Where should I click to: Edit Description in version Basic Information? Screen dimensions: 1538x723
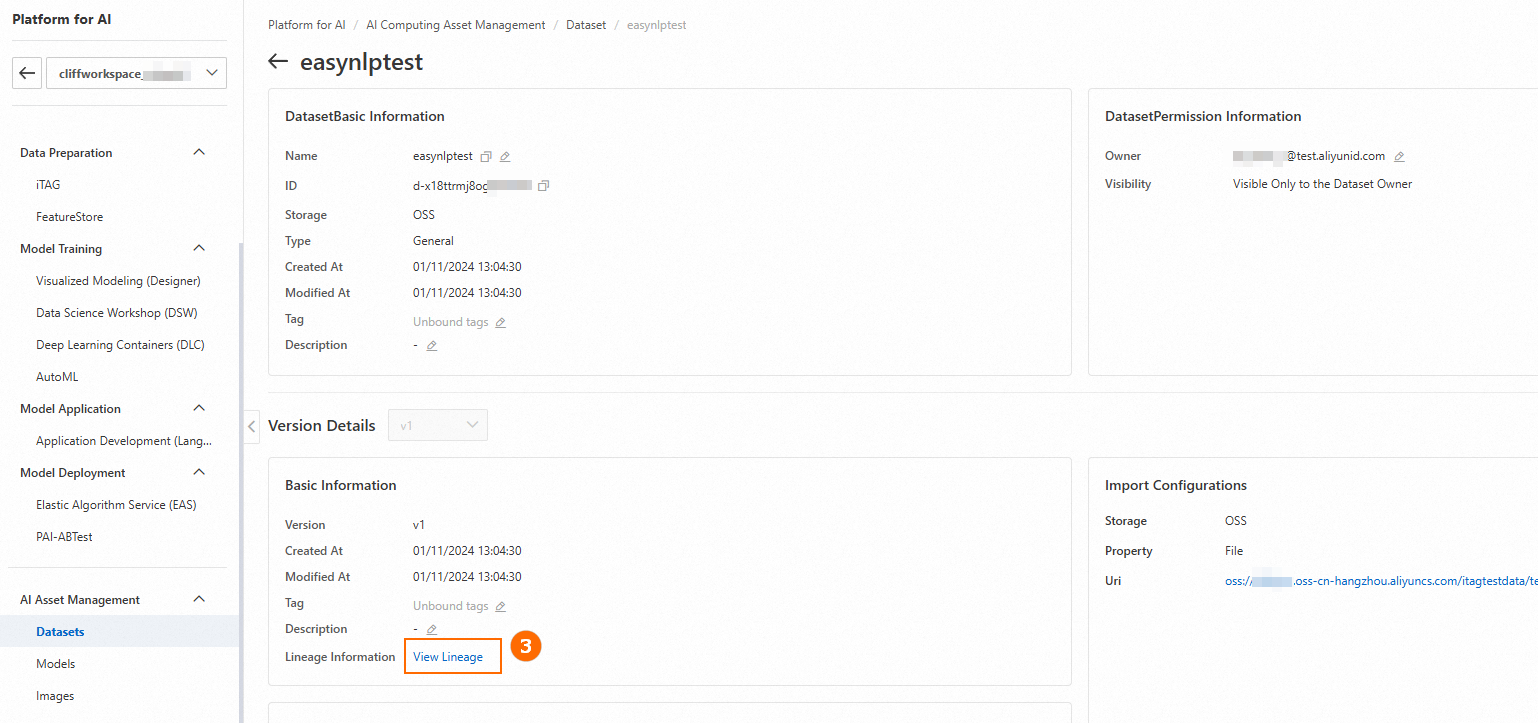click(x=432, y=630)
